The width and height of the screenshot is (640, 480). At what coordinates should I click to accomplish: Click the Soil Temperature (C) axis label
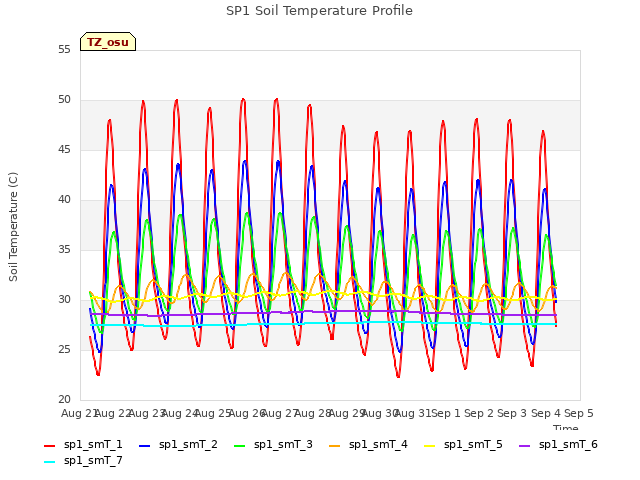13,227
